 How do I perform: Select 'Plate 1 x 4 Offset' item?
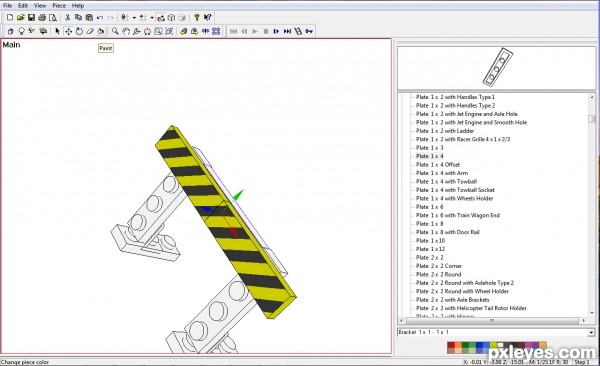pyautogui.click(x=438, y=165)
